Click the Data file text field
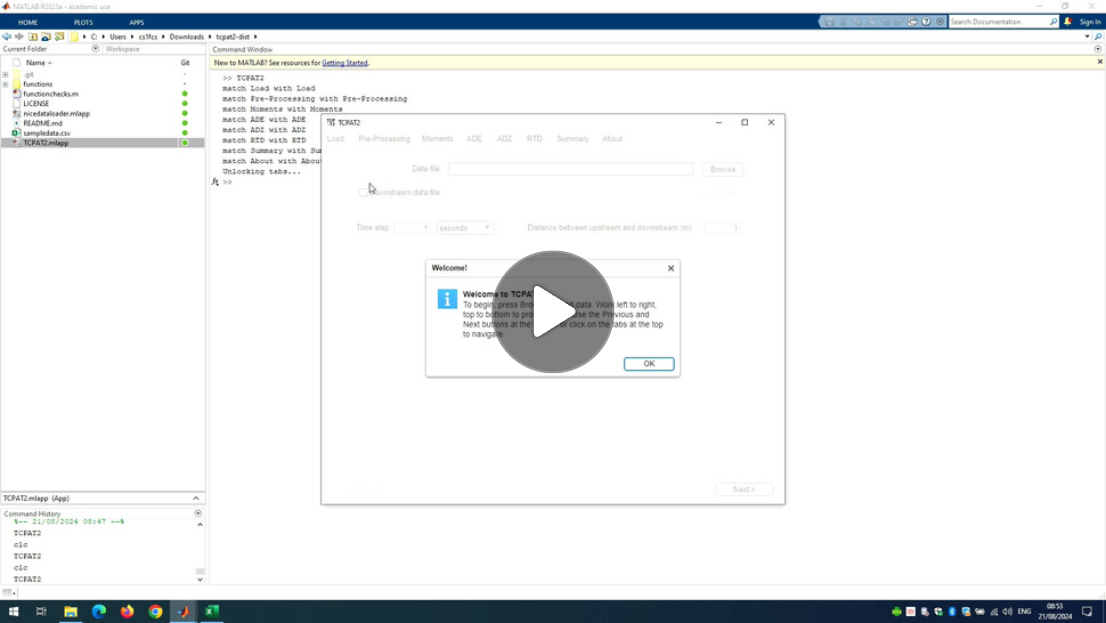Image resolution: width=1106 pixels, height=623 pixels. pos(570,169)
